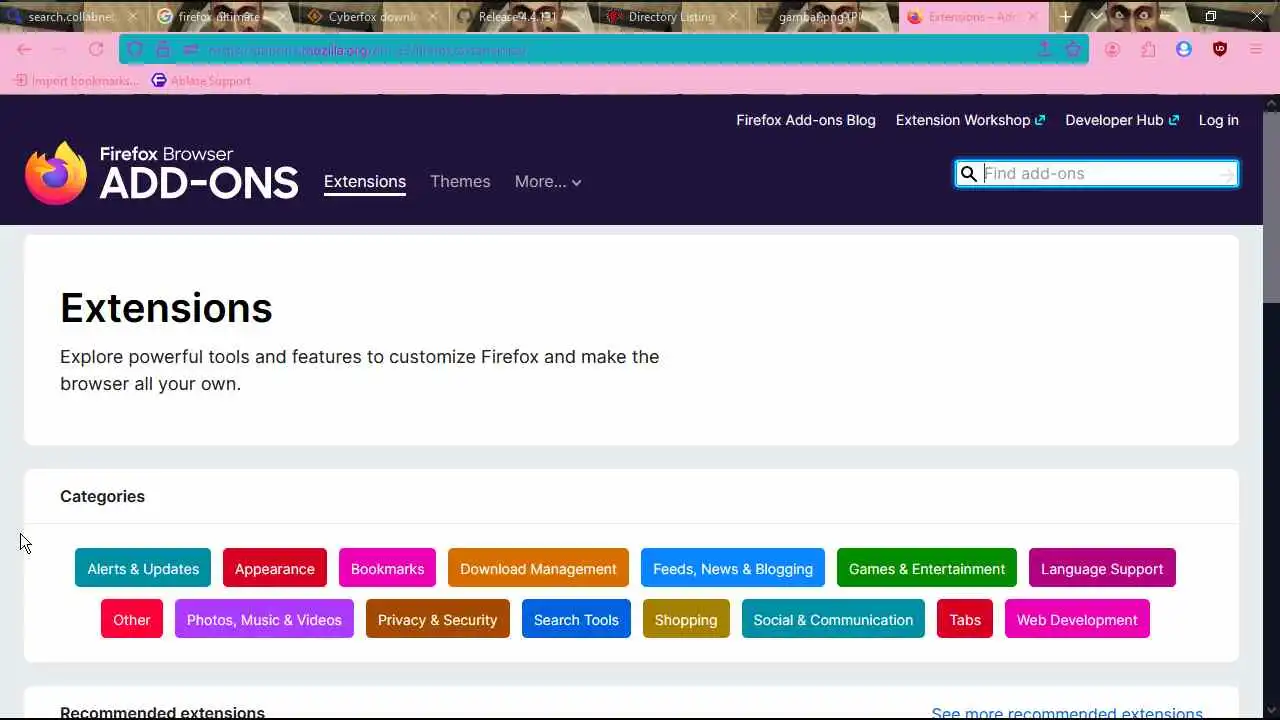Open the uBlock Origin toolbar icon

[x=1220, y=49]
